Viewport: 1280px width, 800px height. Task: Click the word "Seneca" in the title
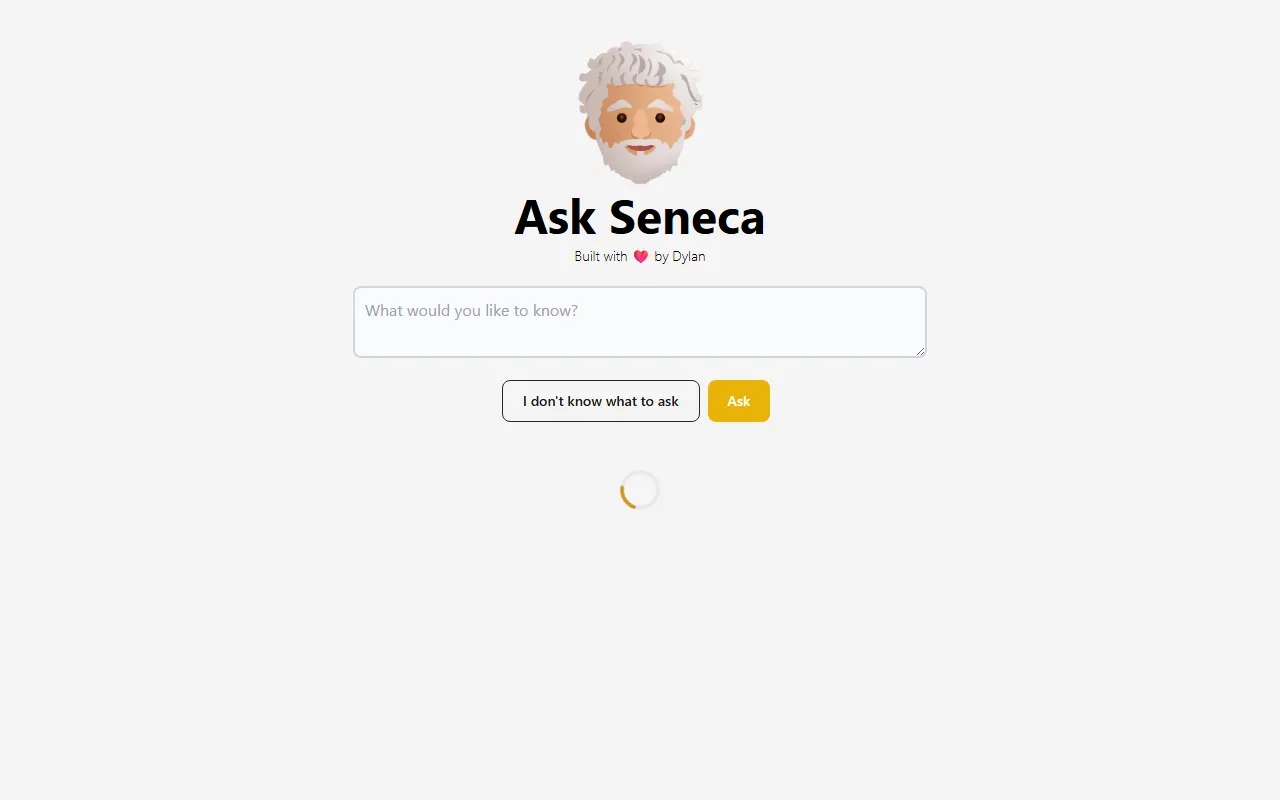pyautogui.click(x=687, y=217)
